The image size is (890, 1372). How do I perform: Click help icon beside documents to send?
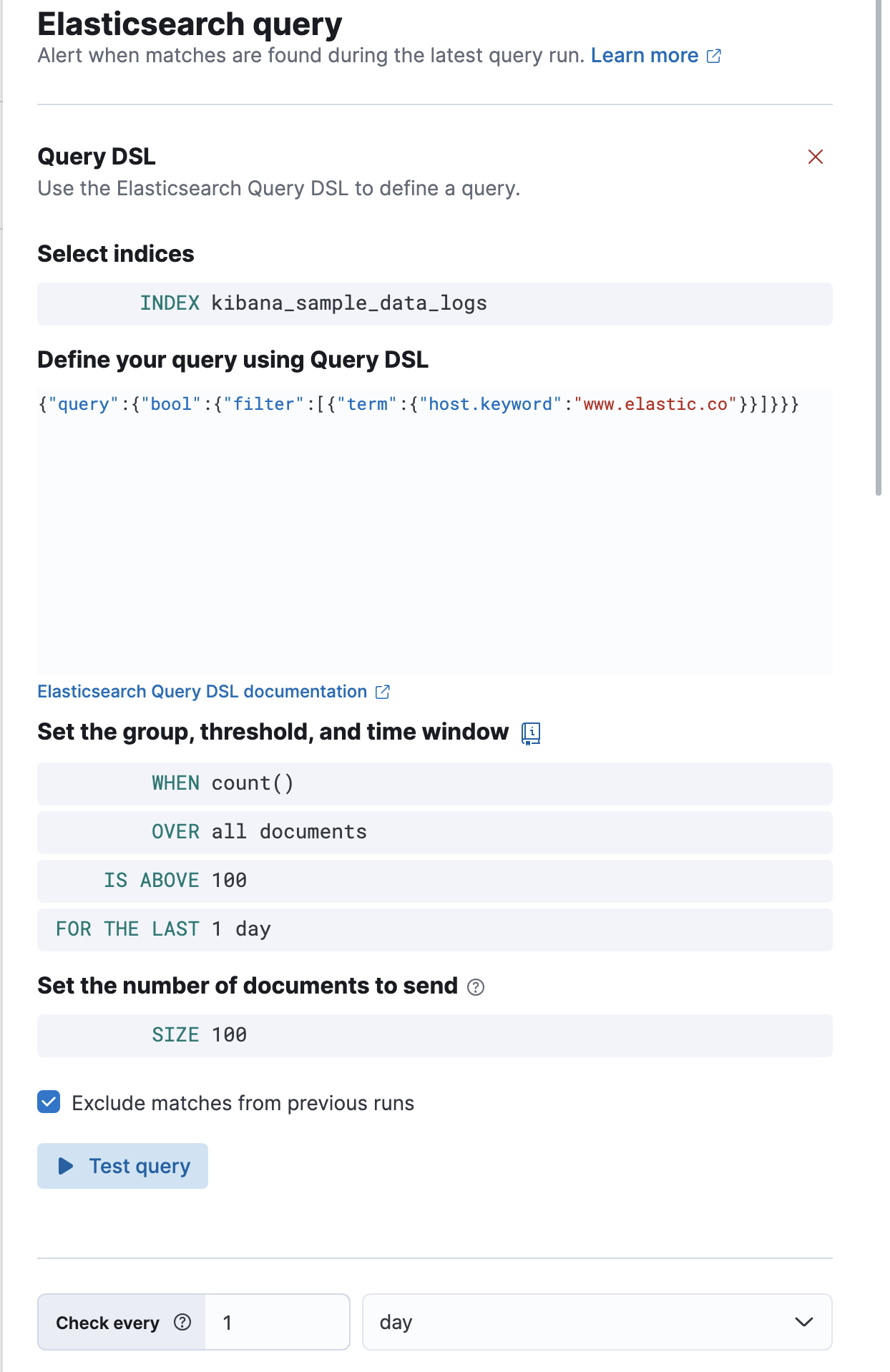(476, 987)
